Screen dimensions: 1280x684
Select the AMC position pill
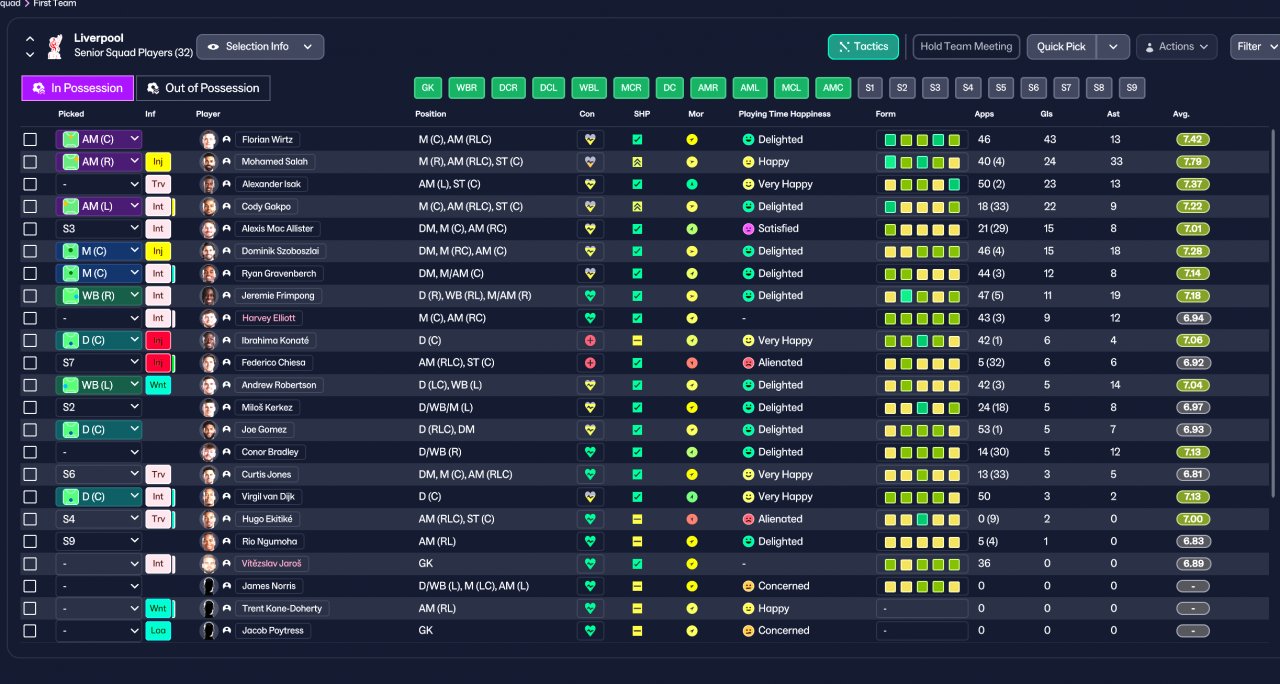point(832,88)
